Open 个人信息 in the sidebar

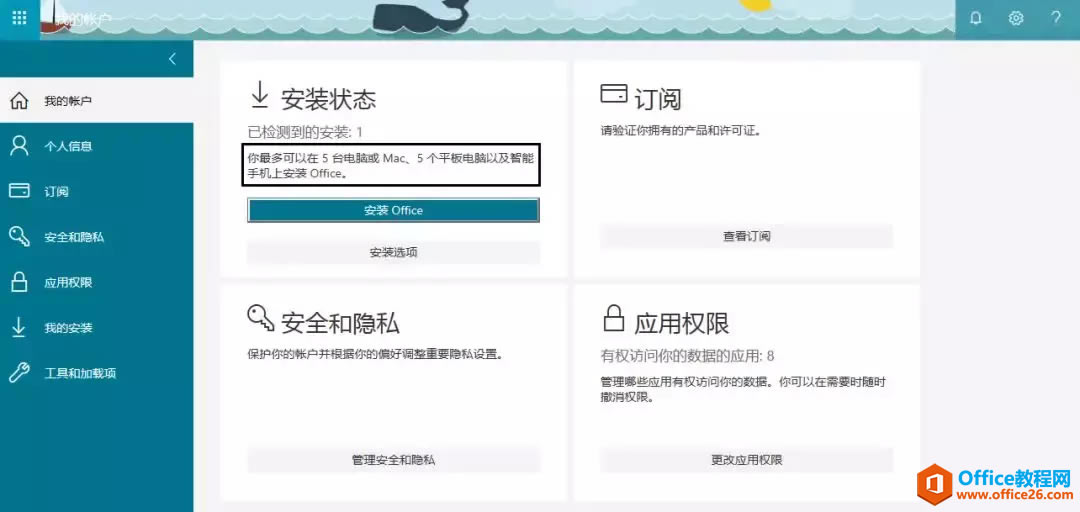click(96, 146)
